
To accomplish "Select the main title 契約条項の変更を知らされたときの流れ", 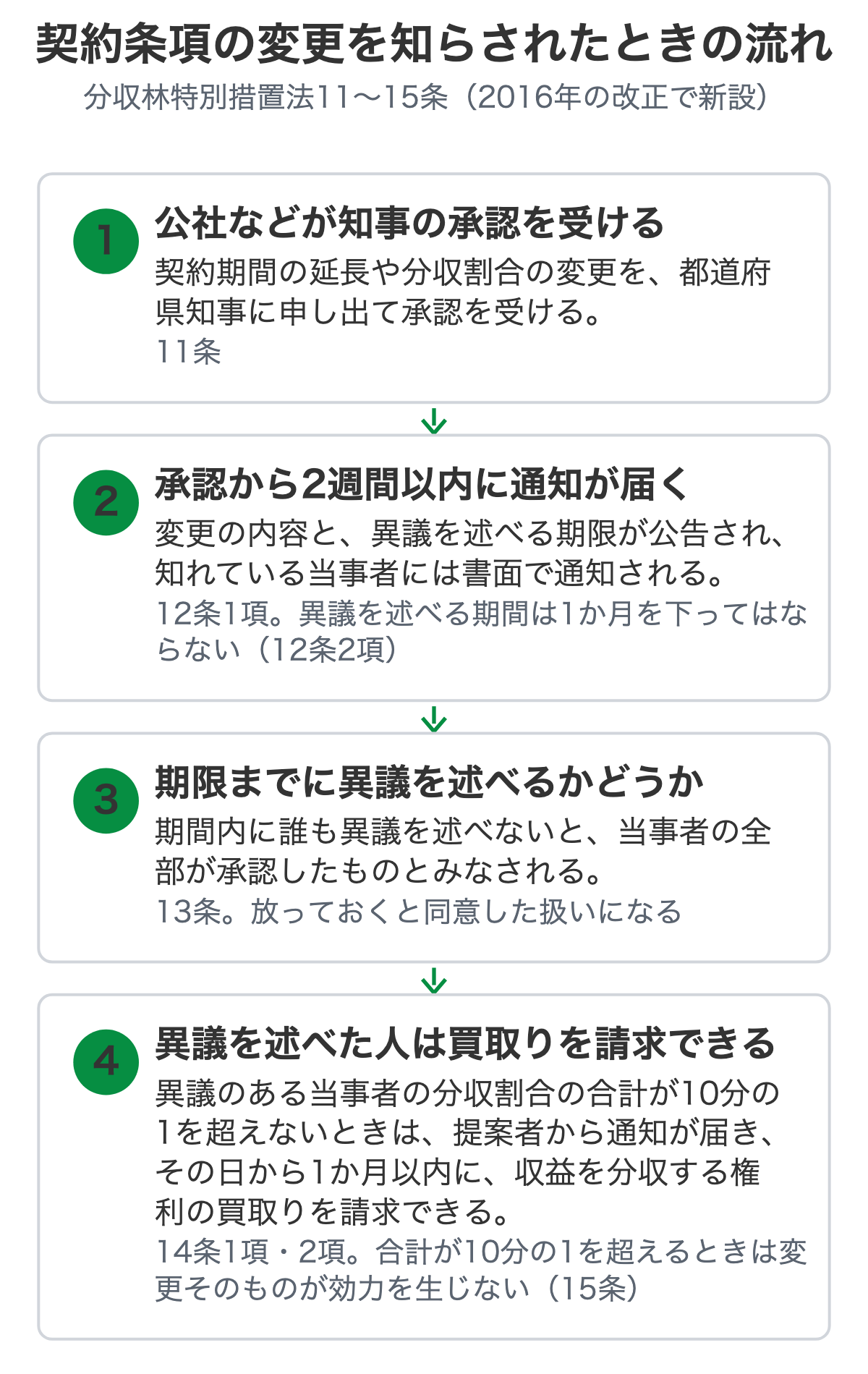I will click(x=434, y=43).
